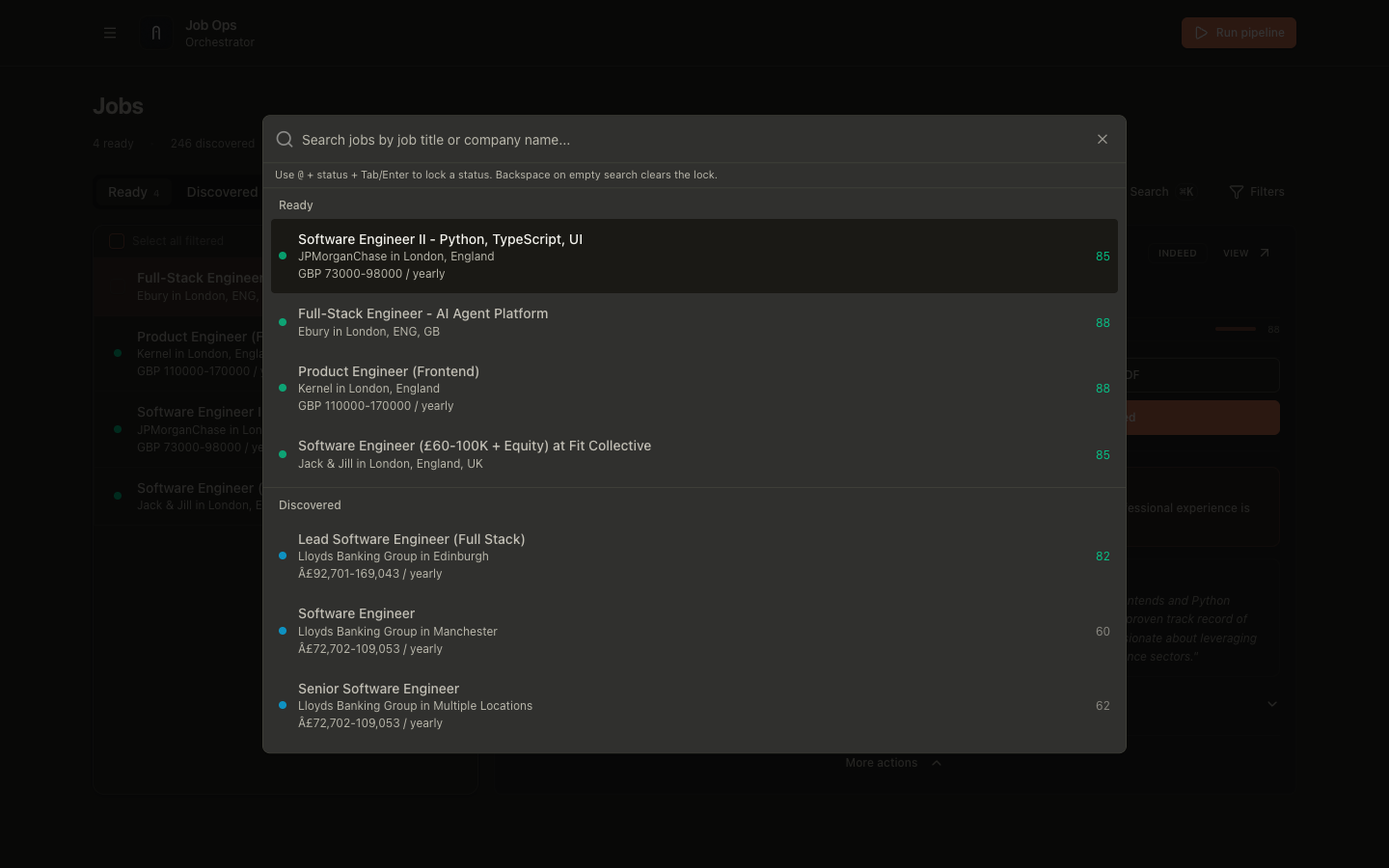Screen dimensions: 1389x868
Task: Expand the chevron below the score panel
Action: (x=1271, y=704)
